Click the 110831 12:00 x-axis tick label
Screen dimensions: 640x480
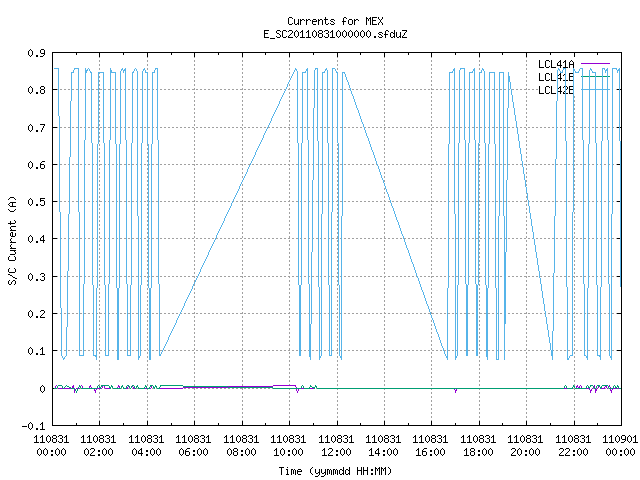point(336,446)
